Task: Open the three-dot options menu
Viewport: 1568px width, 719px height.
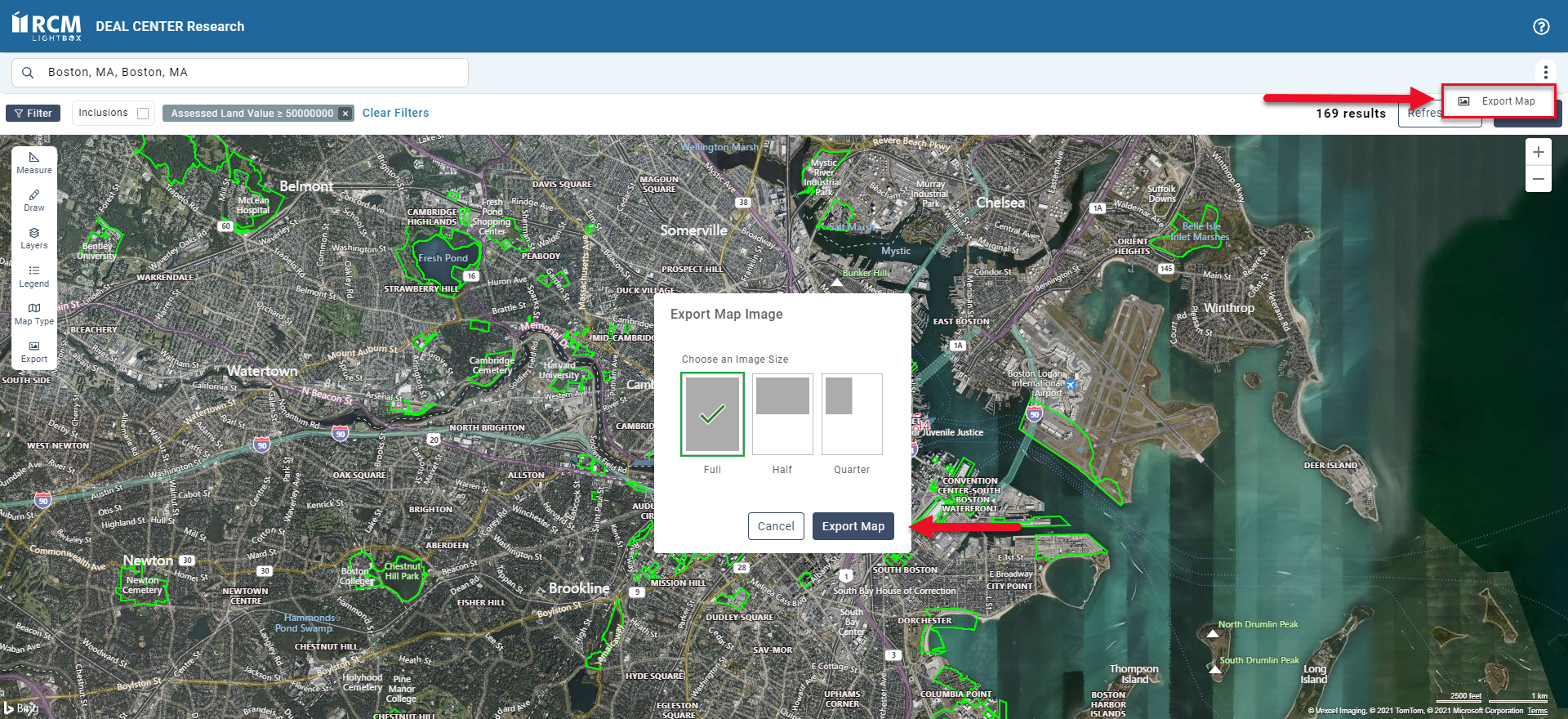Action: click(1545, 73)
